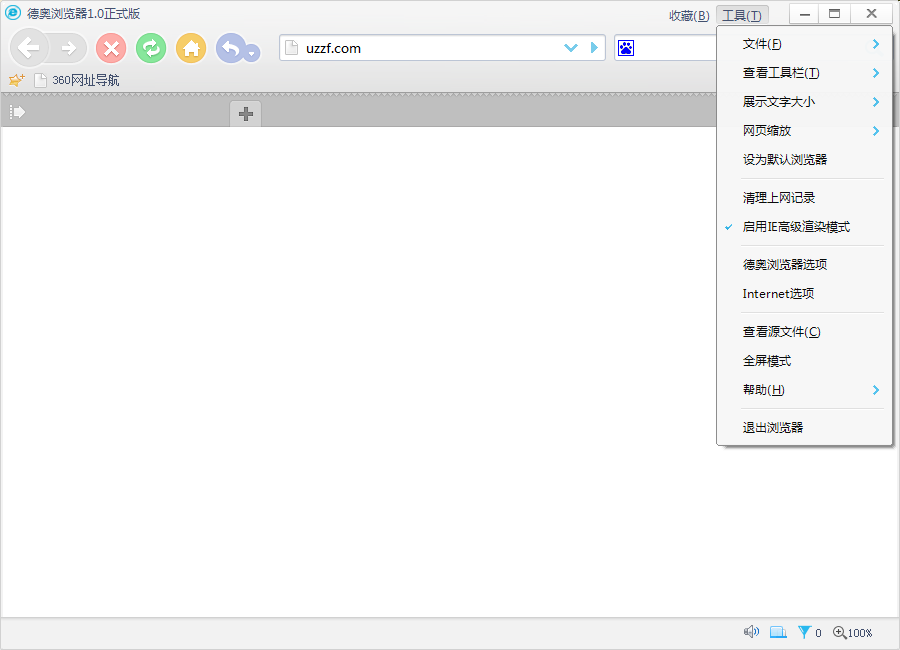Image resolution: width=900 pixels, height=650 pixels.
Task: Open the 360网址导航 bookmark
Action: pos(77,80)
